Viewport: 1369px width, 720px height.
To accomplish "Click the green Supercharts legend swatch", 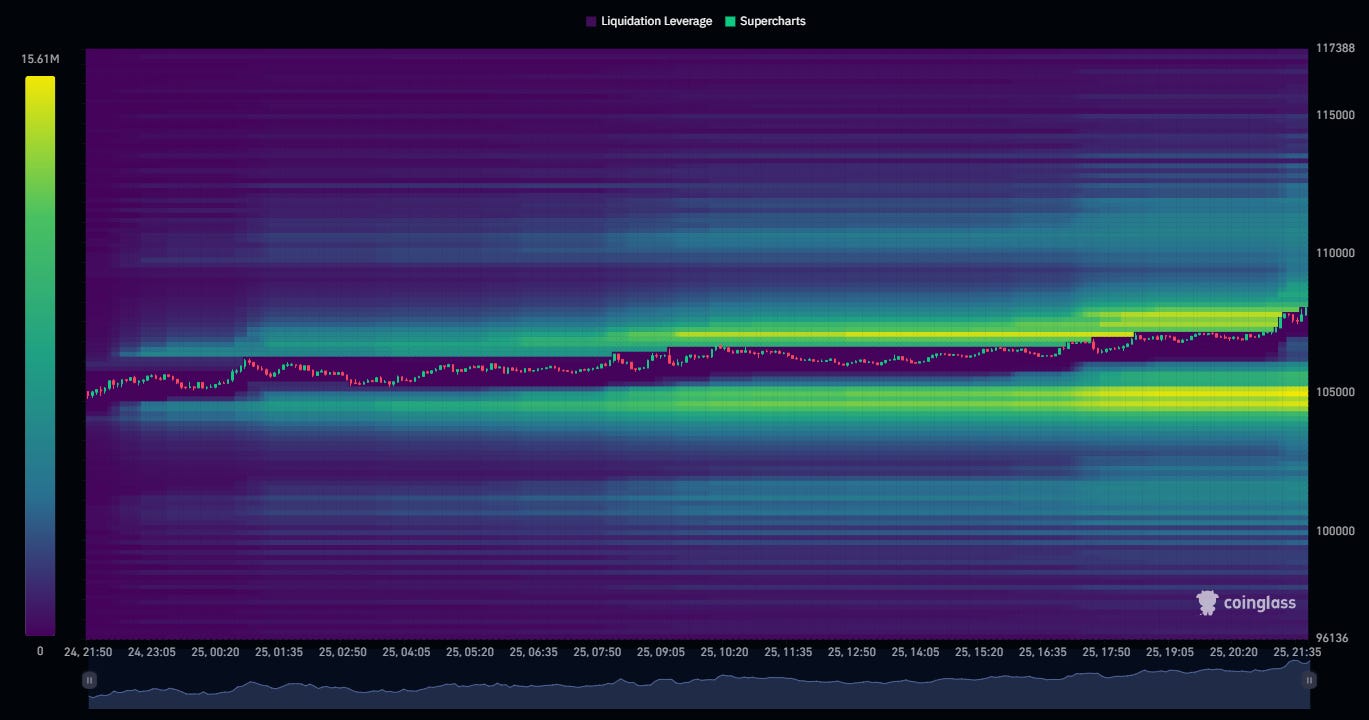I will pos(730,21).
